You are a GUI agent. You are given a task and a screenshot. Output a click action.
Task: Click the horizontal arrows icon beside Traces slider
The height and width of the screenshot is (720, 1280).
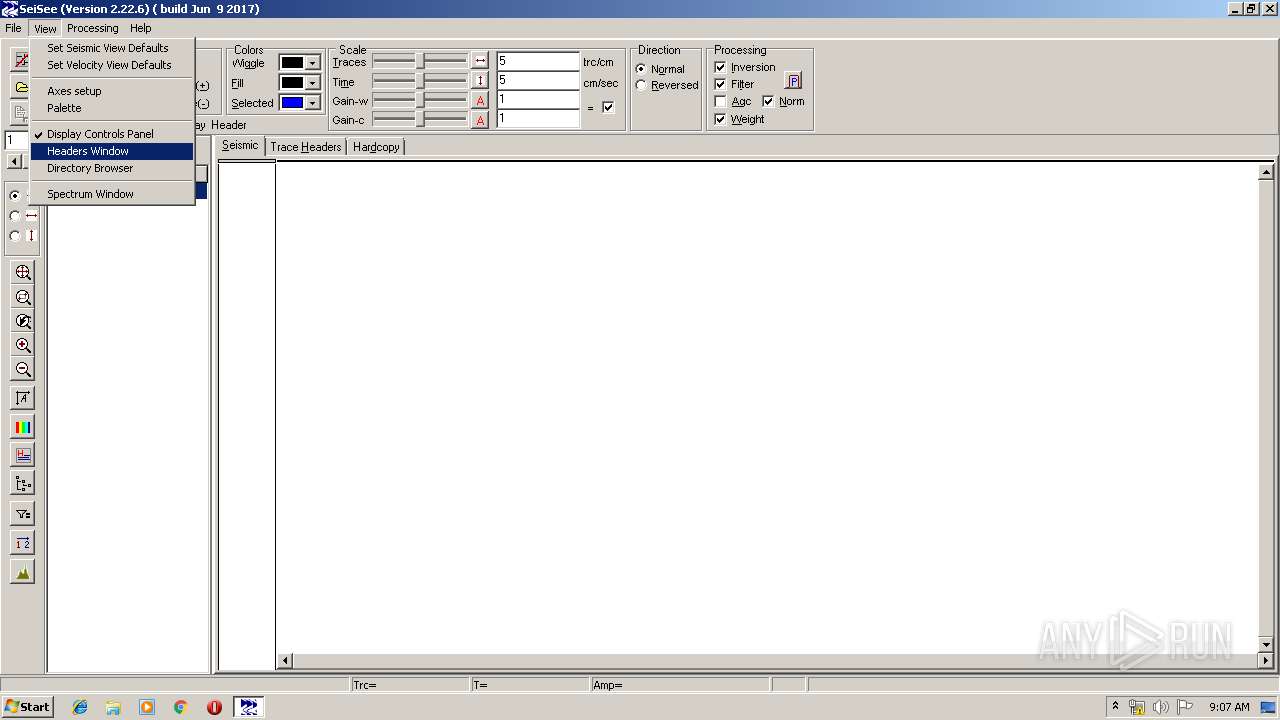click(480, 61)
